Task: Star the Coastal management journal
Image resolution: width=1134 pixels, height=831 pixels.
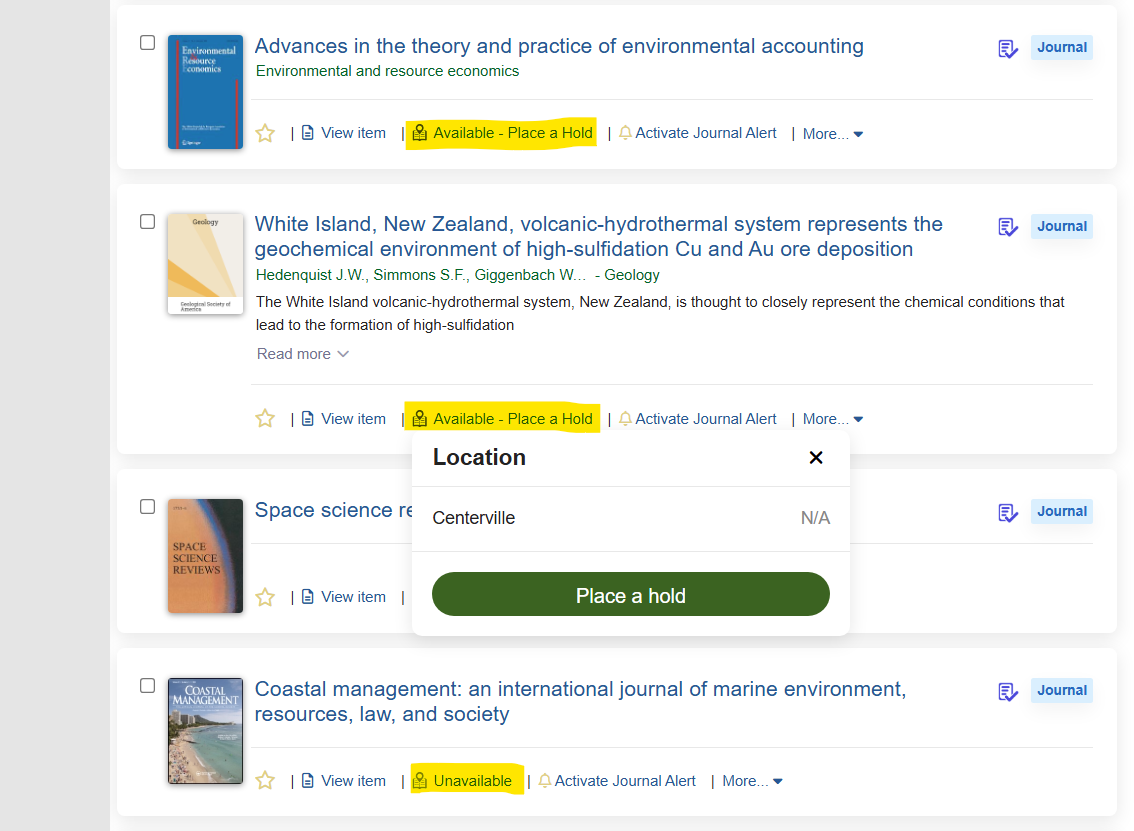Action: coord(265,781)
